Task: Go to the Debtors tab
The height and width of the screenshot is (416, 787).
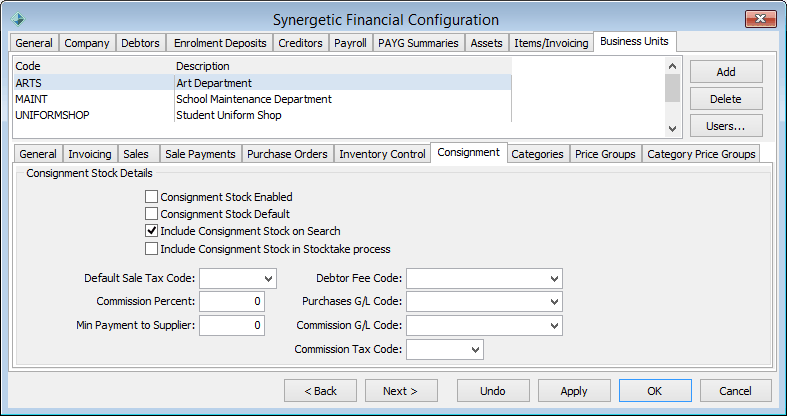Action: click(x=141, y=43)
